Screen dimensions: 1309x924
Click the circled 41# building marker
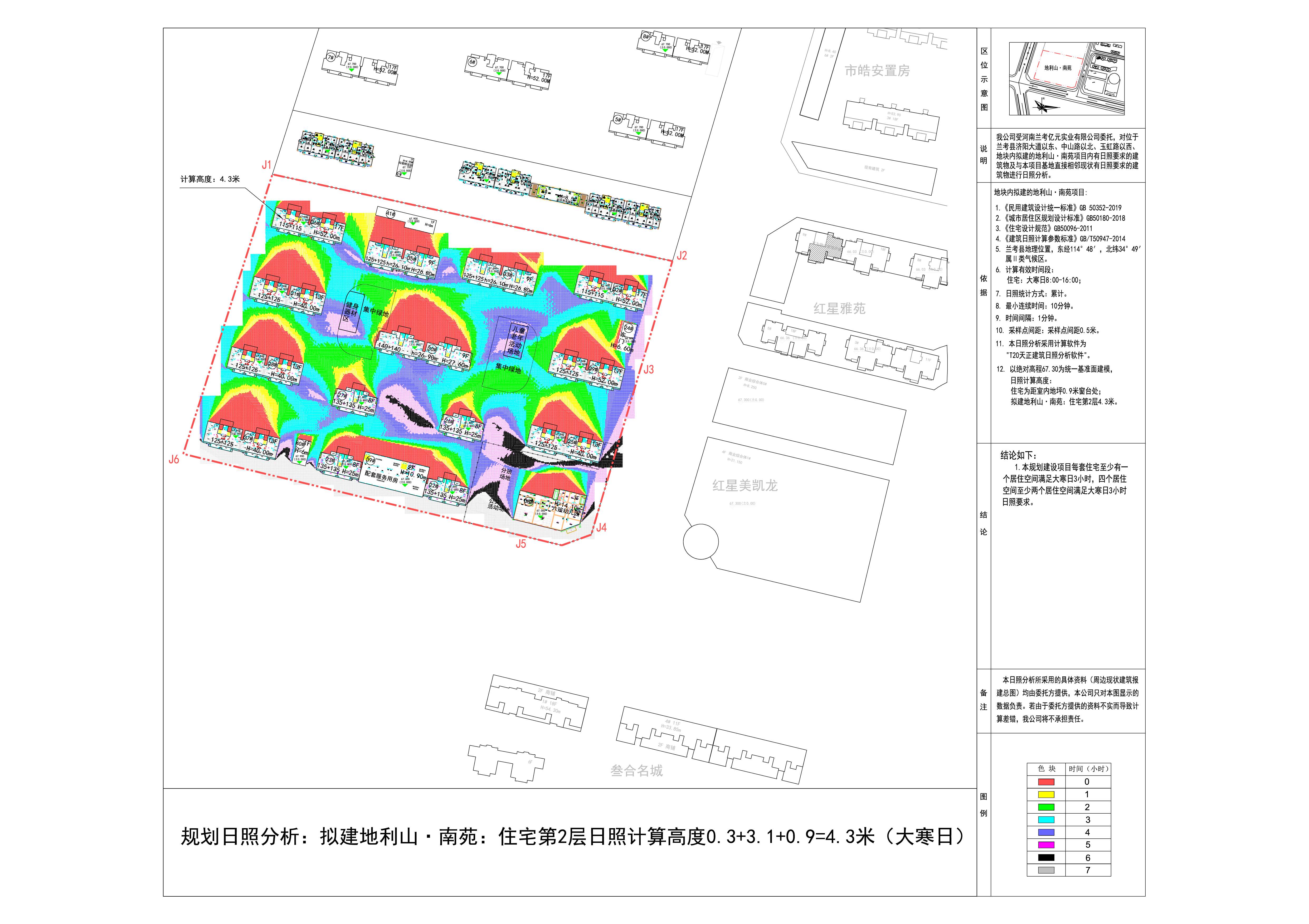pos(391,214)
